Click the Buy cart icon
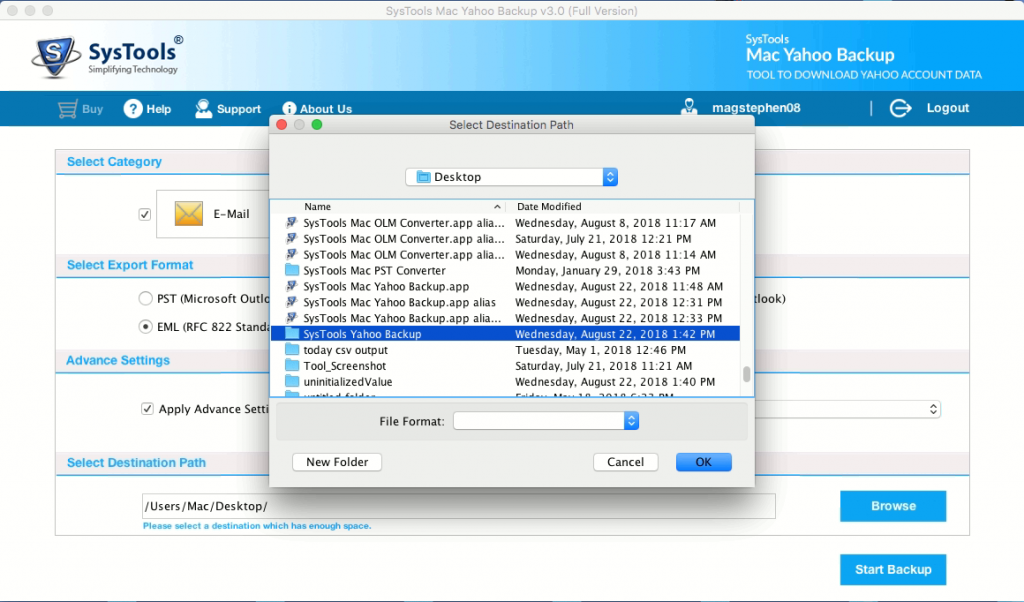Screen dimensions: 1024x602 67,109
